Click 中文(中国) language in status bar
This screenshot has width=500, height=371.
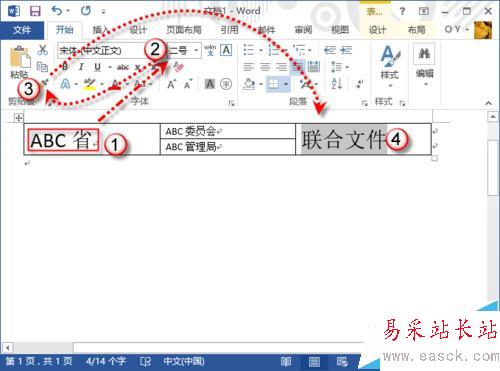coord(184,362)
